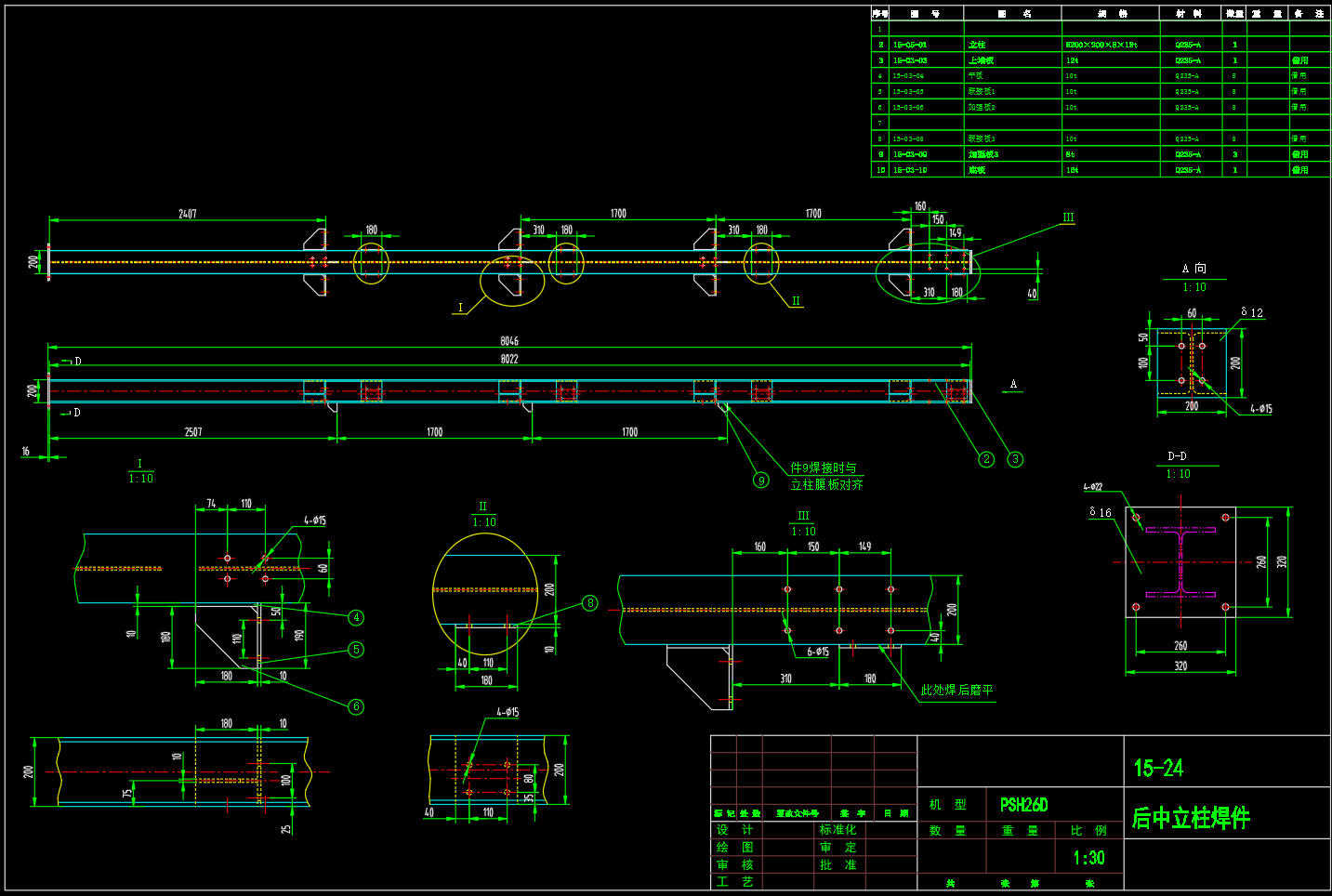
Task: Click the drawing number 15-24
Action: click(1158, 768)
